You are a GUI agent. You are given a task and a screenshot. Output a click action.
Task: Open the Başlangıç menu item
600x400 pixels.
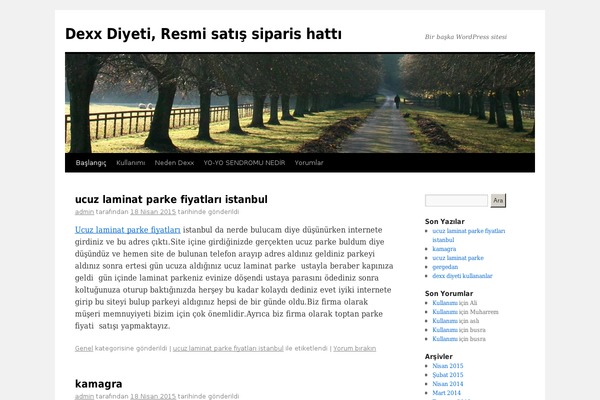coord(91,163)
